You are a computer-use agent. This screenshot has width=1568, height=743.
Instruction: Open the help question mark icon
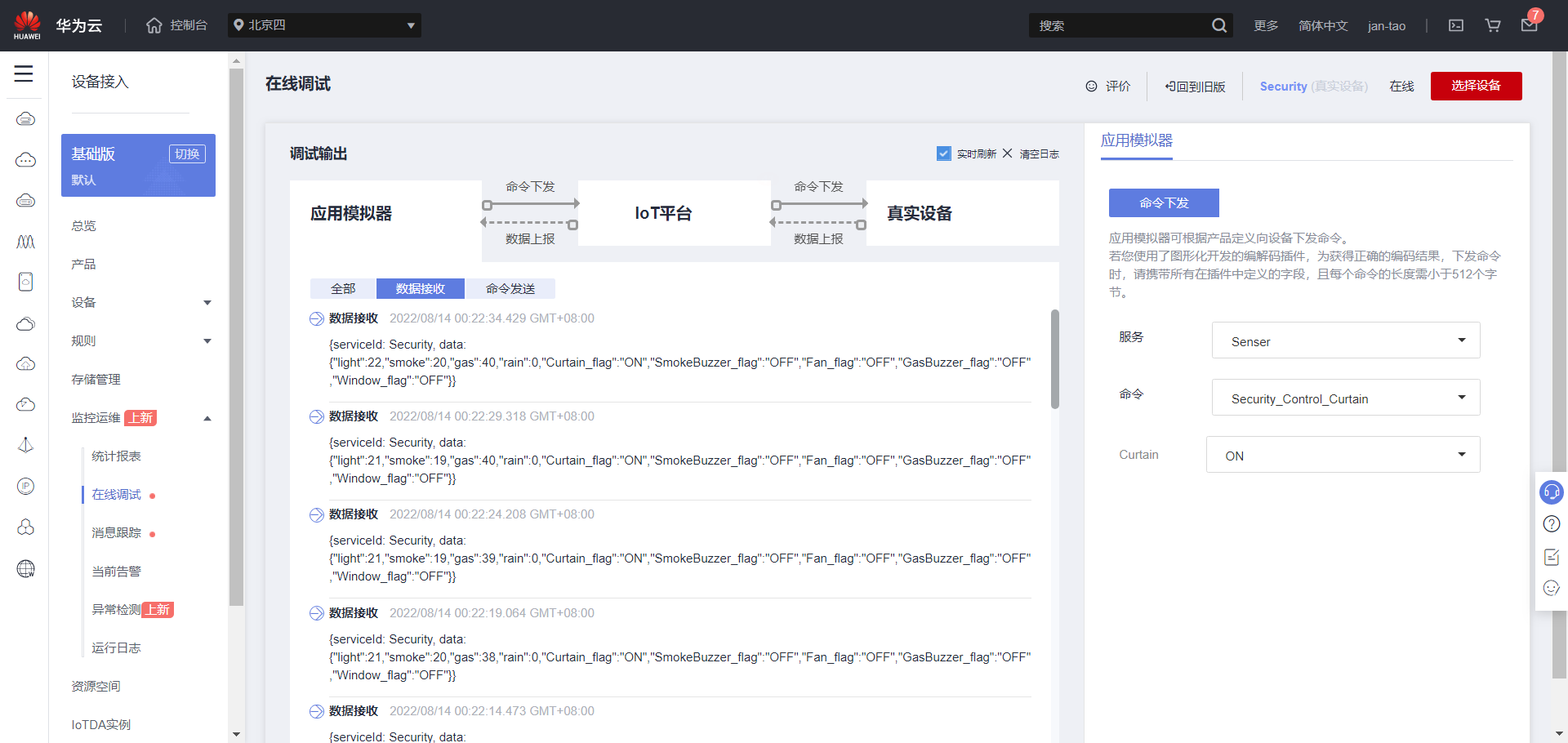point(1552,524)
